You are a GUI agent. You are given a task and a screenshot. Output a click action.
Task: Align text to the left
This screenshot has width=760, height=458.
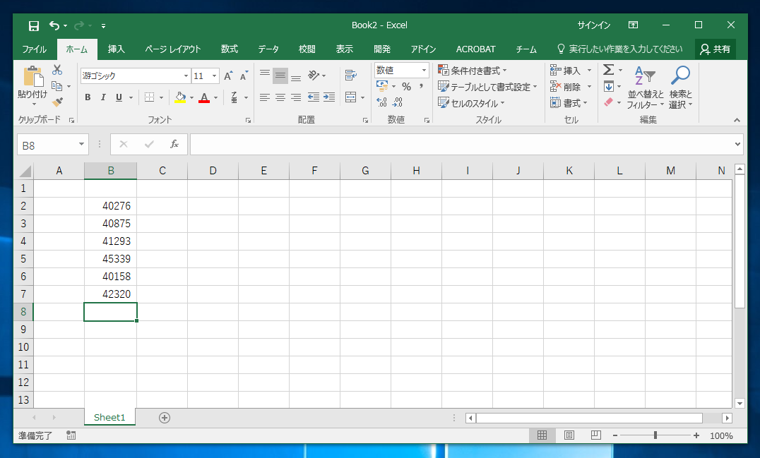point(264,97)
